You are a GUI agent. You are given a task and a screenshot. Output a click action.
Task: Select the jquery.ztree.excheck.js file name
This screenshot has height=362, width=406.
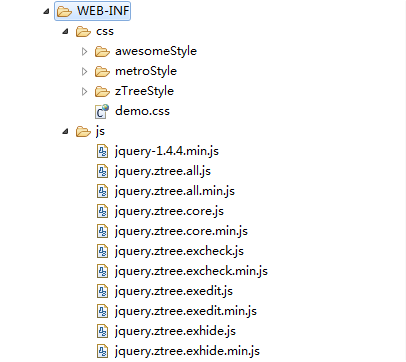coord(179,251)
